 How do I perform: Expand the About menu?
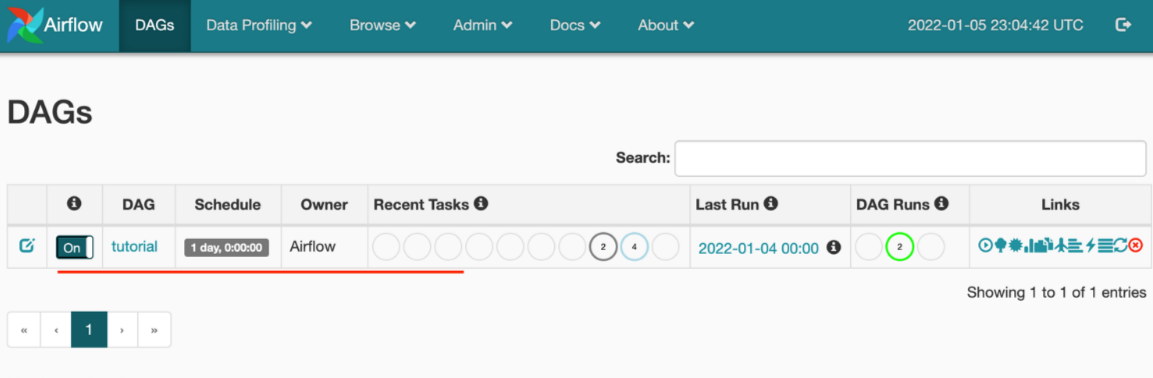(665, 25)
